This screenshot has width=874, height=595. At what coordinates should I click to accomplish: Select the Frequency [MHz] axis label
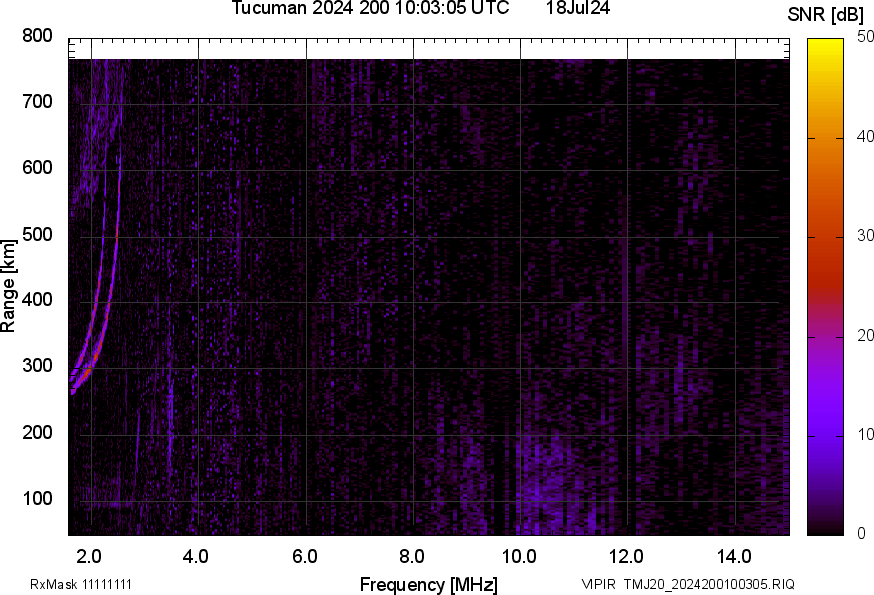point(428,584)
